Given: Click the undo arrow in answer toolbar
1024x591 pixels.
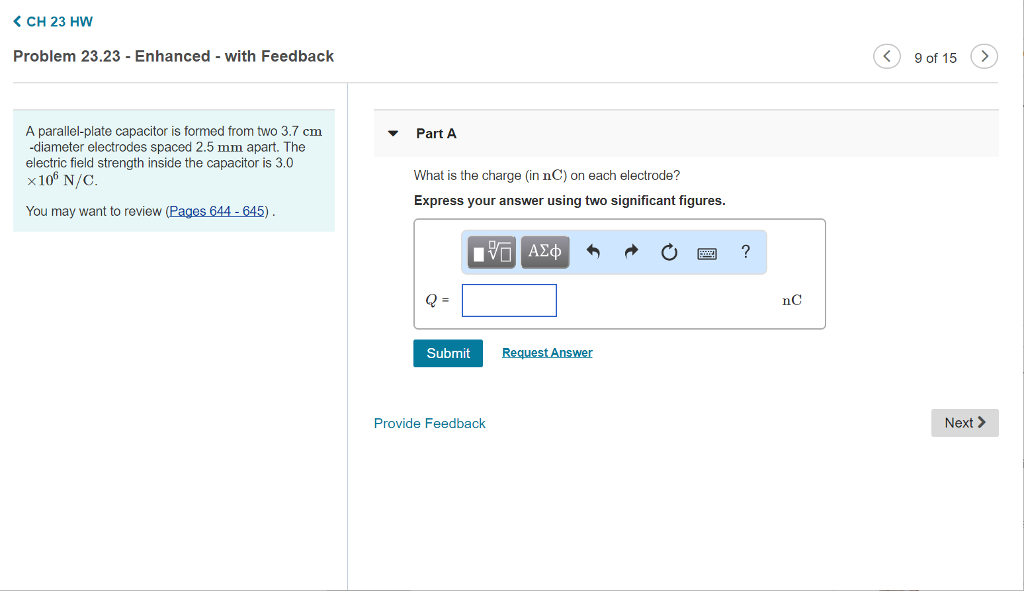Looking at the screenshot, I should click(593, 251).
